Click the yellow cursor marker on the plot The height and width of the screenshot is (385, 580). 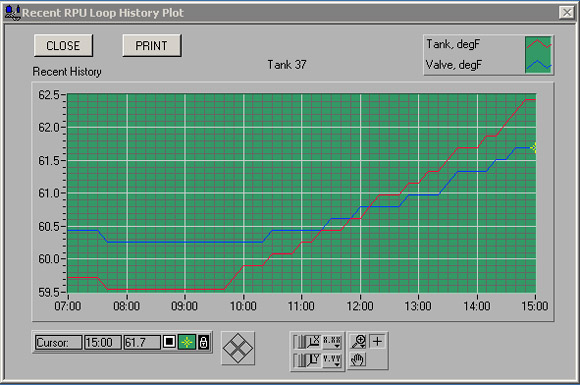(534, 148)
